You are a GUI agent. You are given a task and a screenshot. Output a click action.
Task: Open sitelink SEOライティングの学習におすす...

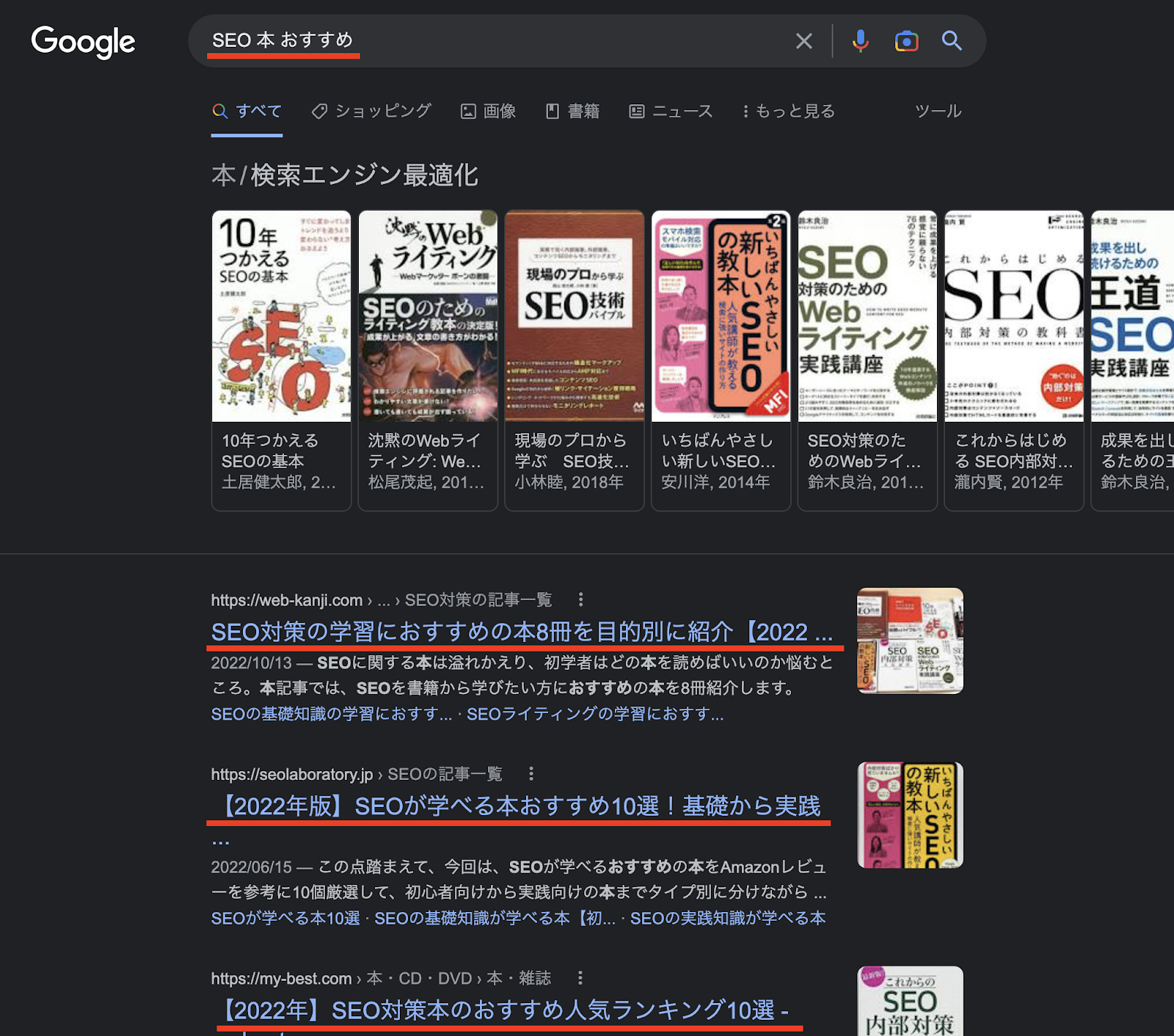click(x=595, y=714)
